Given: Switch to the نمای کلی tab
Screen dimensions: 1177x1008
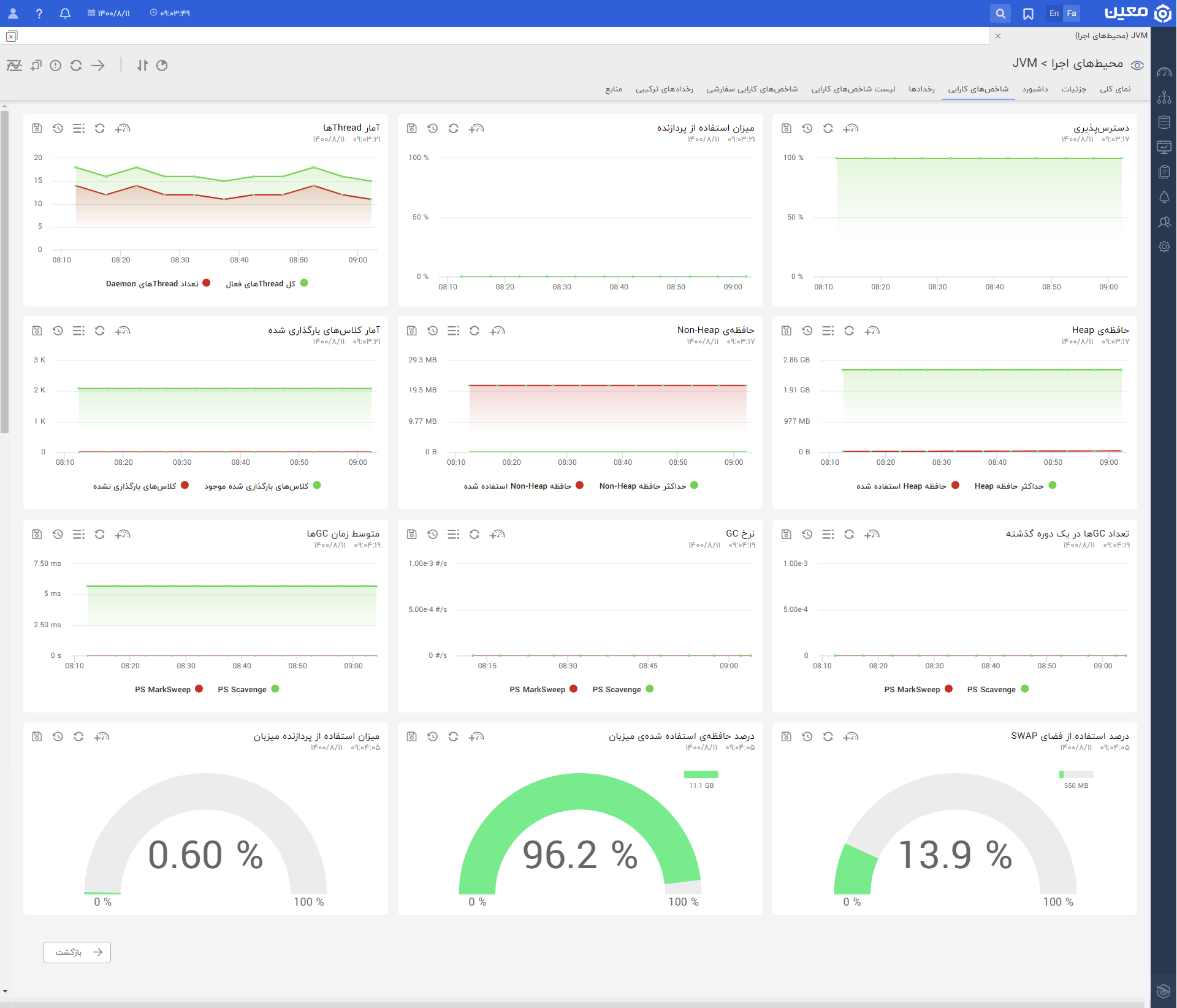Looking at the screenshot, I should (1115, 89).
